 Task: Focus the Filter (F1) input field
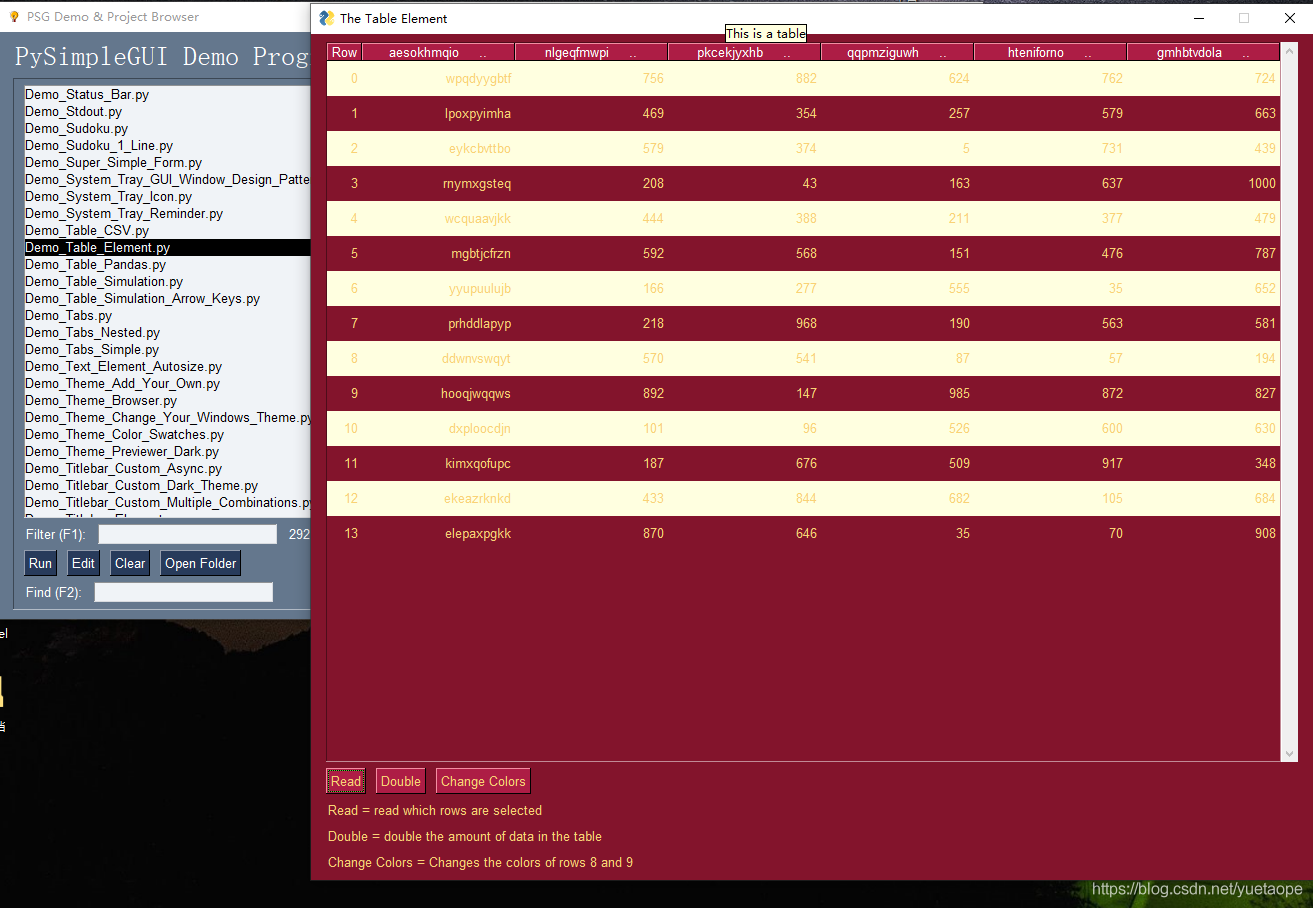188,534
